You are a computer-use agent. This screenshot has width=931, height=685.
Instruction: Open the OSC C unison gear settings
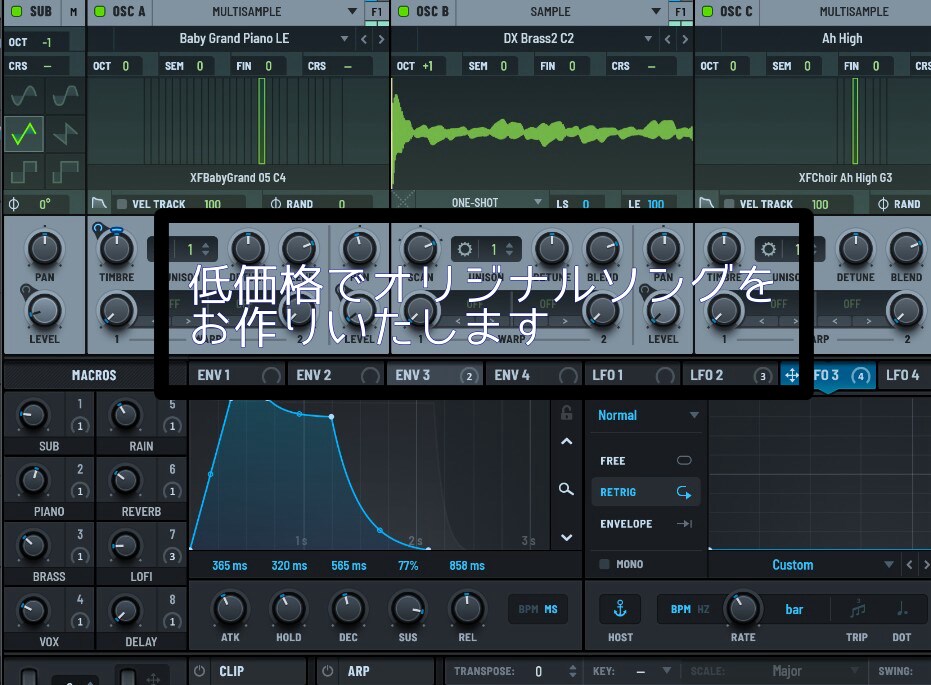tap(768, 249)
